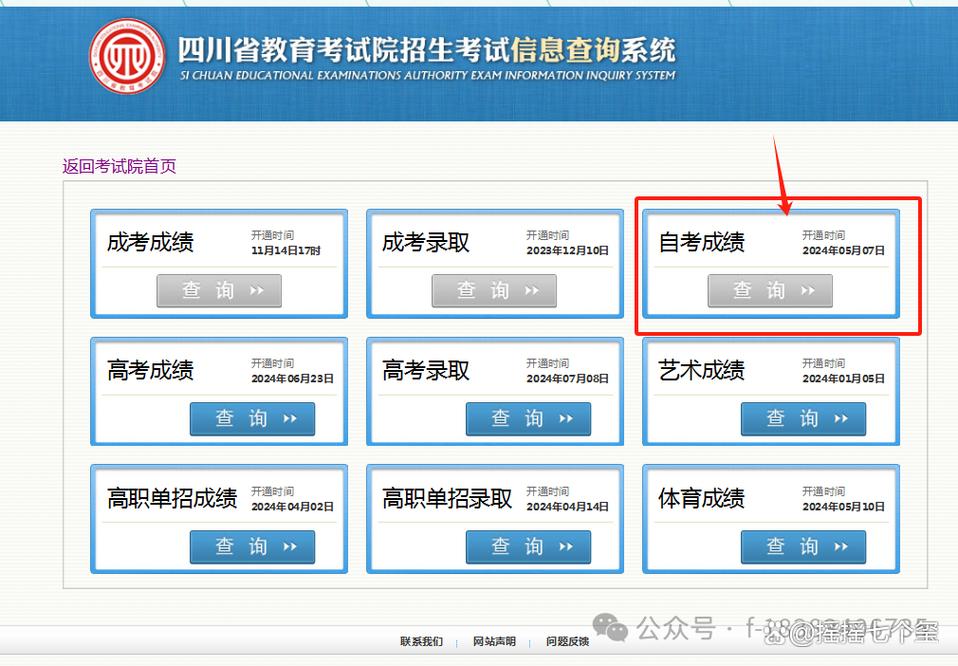This screenshot has height=666, width=958.
Task: Click the 查询 button for 成考录取
Action: (x=494, y=291)
